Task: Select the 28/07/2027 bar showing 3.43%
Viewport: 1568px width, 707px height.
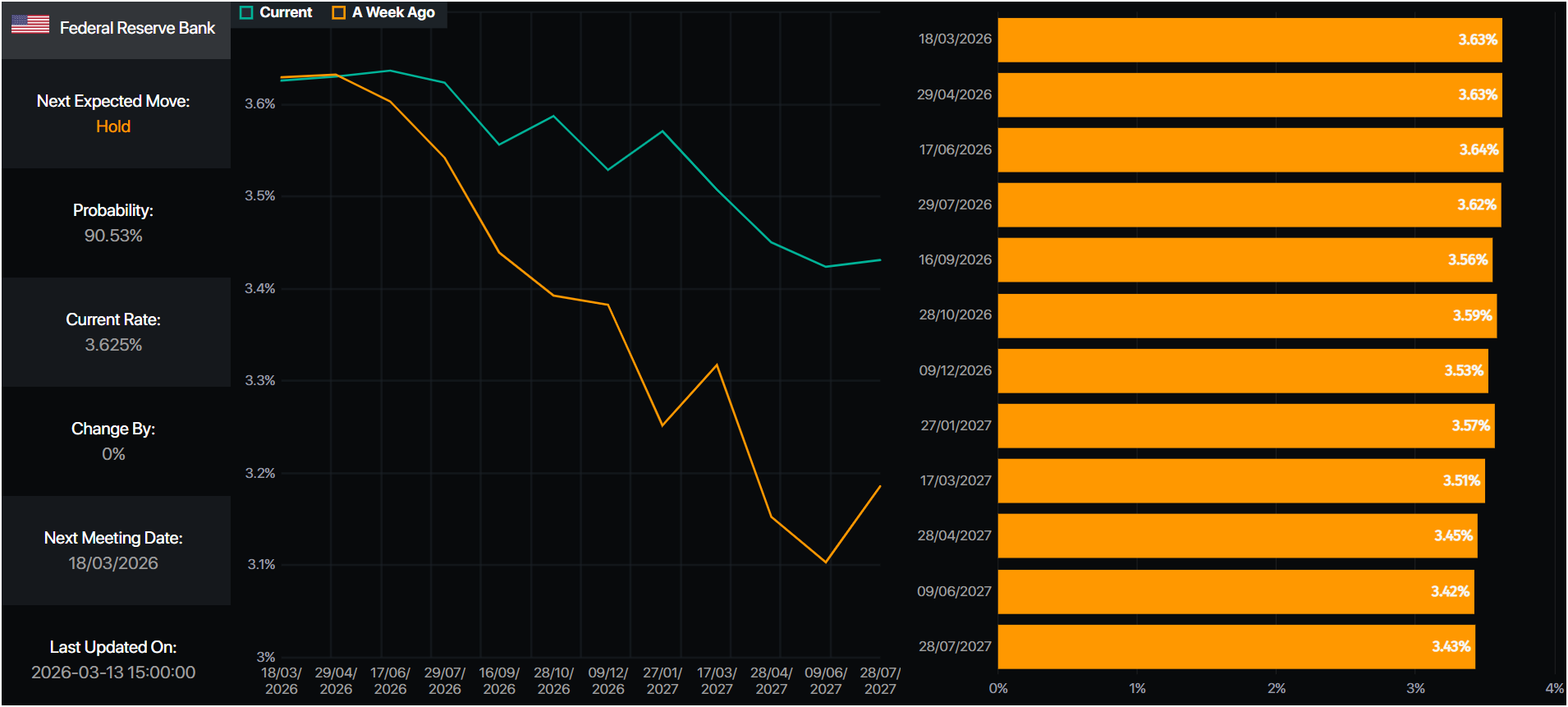Action: click(1236, 646)
